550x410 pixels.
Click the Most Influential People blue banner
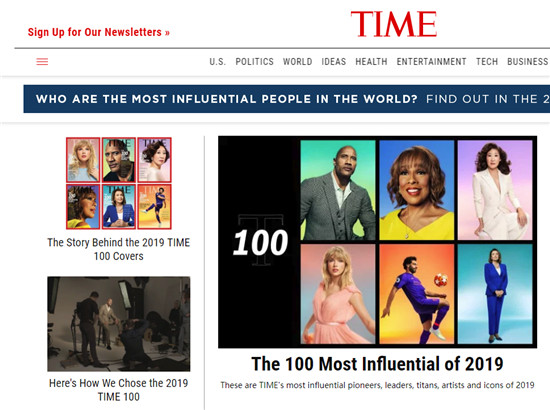[x=287, y=99]
